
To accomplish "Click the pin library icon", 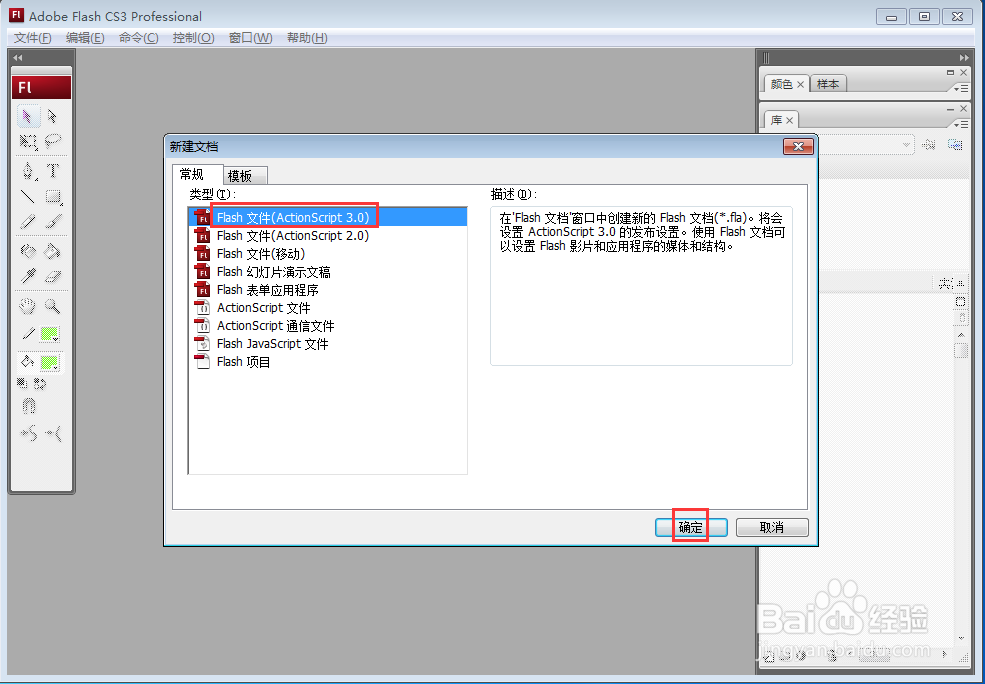I will [x=928, y=145].
